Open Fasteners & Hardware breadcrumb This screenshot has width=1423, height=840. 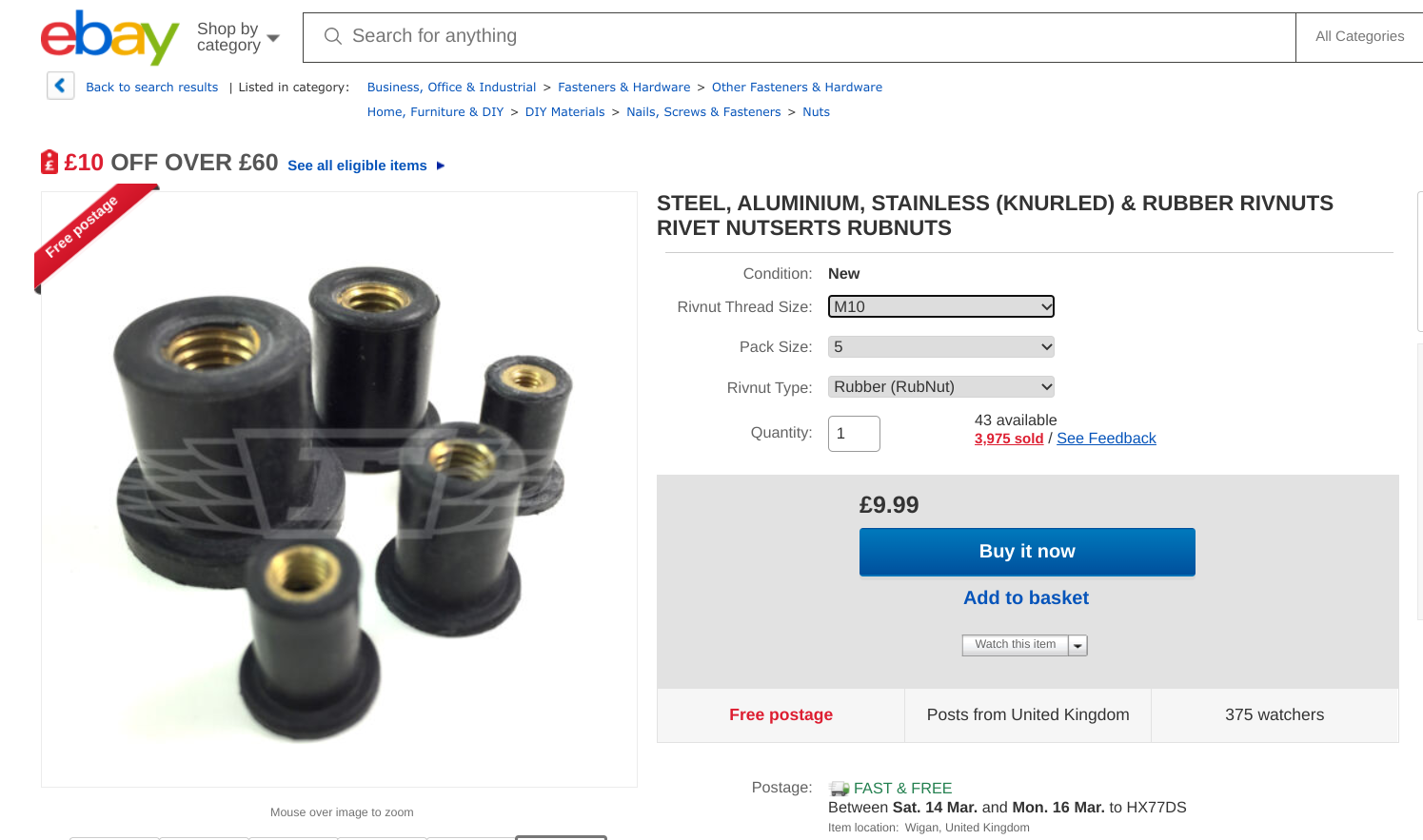623,88
